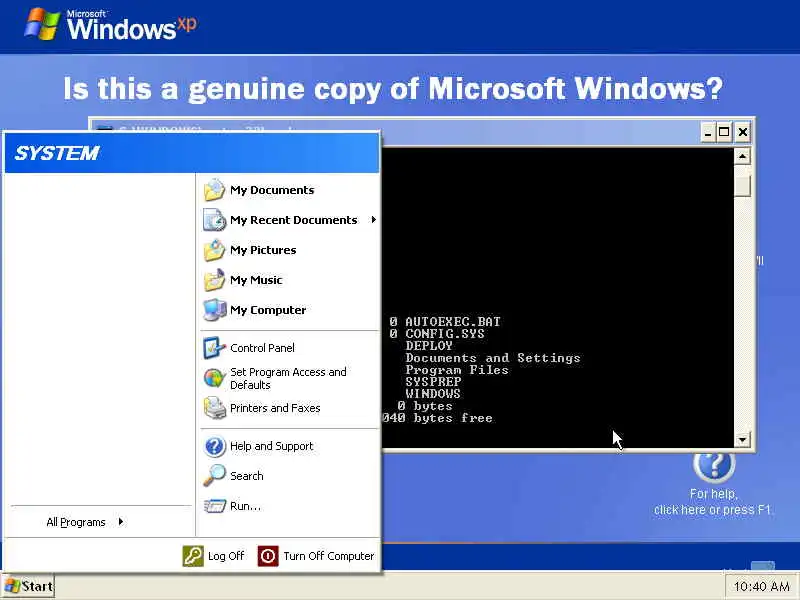Click the My Recent Documents icon
This screenshot has height=600, width=800.
point(214,220)
